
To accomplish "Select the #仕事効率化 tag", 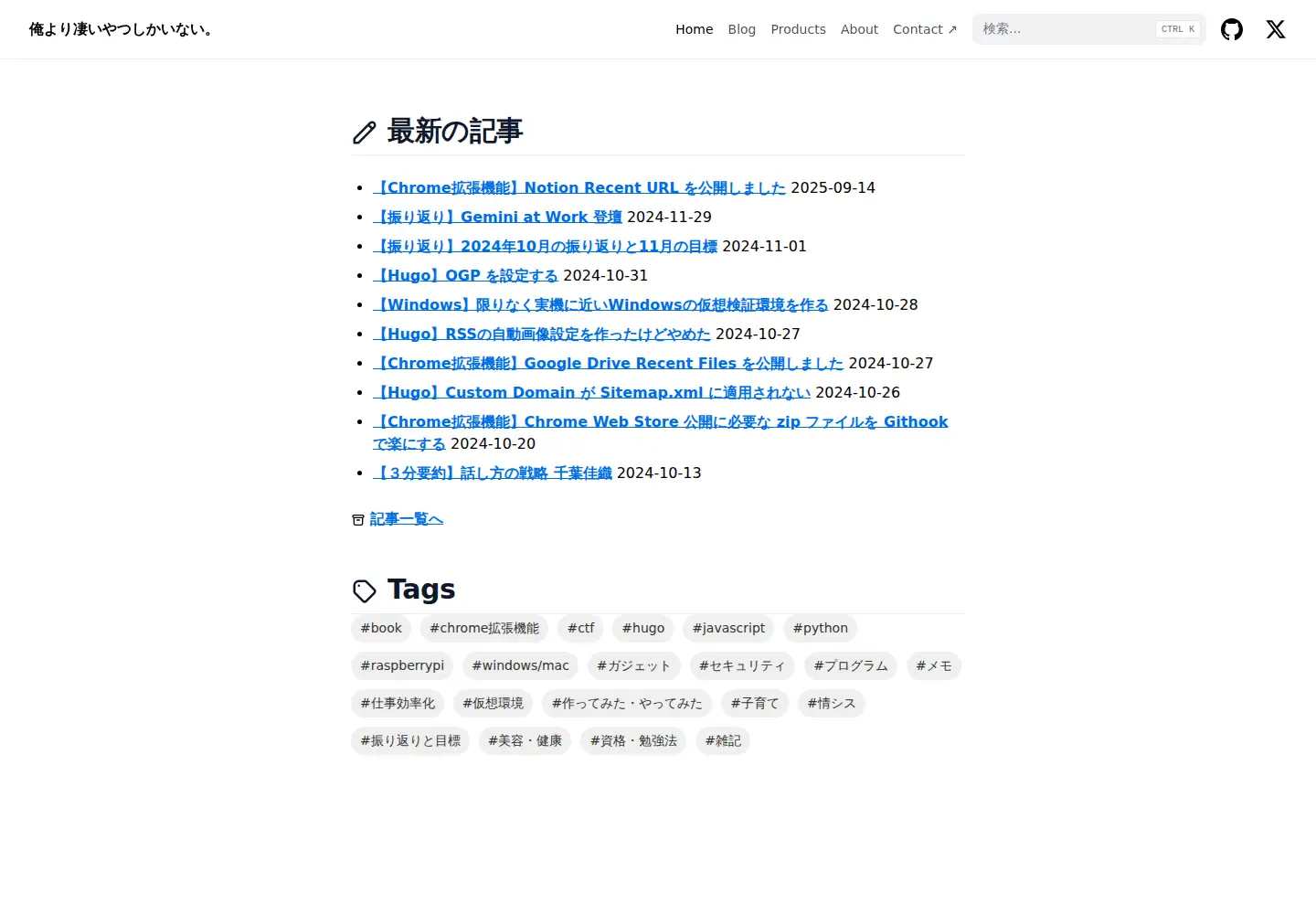I will pos(398,703).
